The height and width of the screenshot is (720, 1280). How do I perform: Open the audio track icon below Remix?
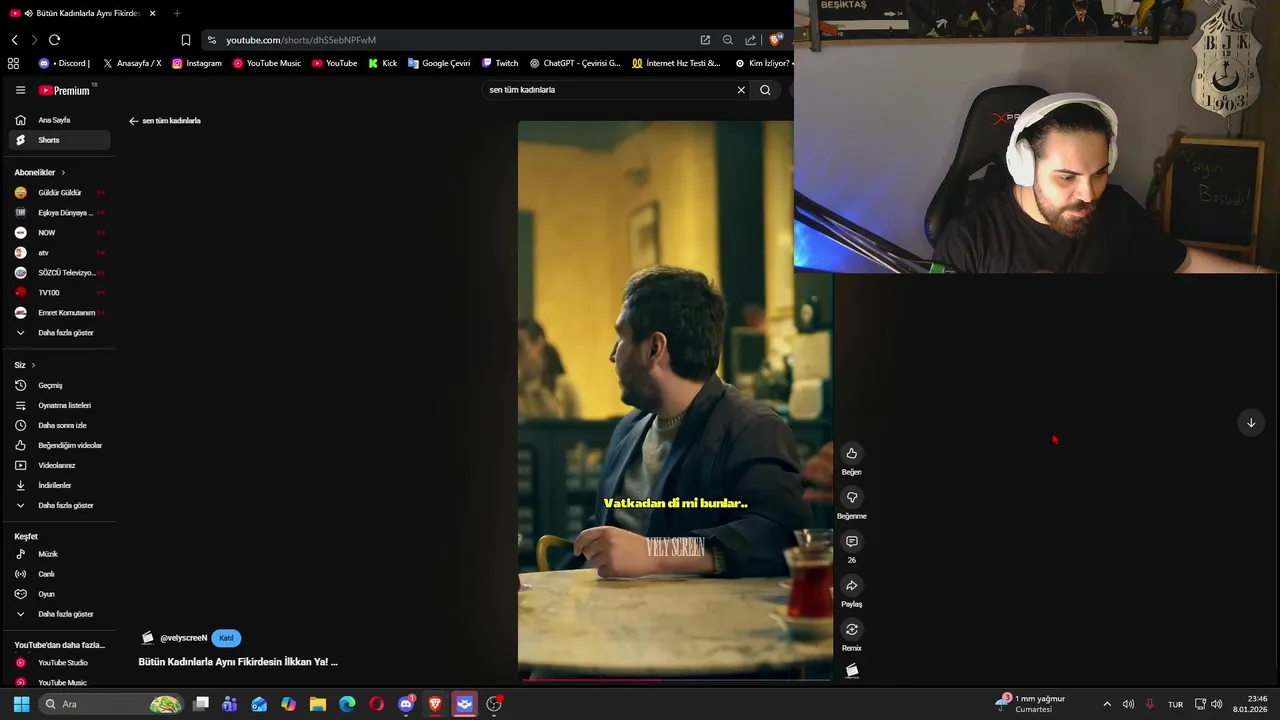click(x=851, y=671)
